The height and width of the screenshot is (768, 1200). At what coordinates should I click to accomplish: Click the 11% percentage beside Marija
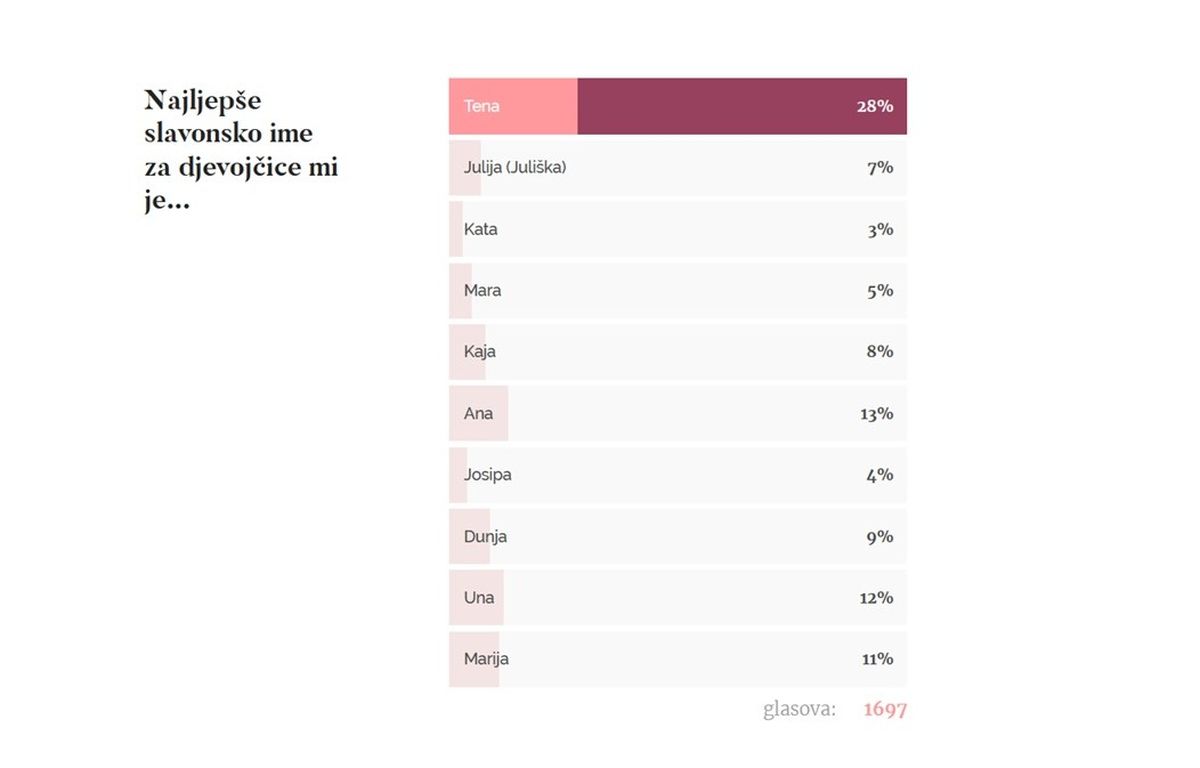(876, 659)
